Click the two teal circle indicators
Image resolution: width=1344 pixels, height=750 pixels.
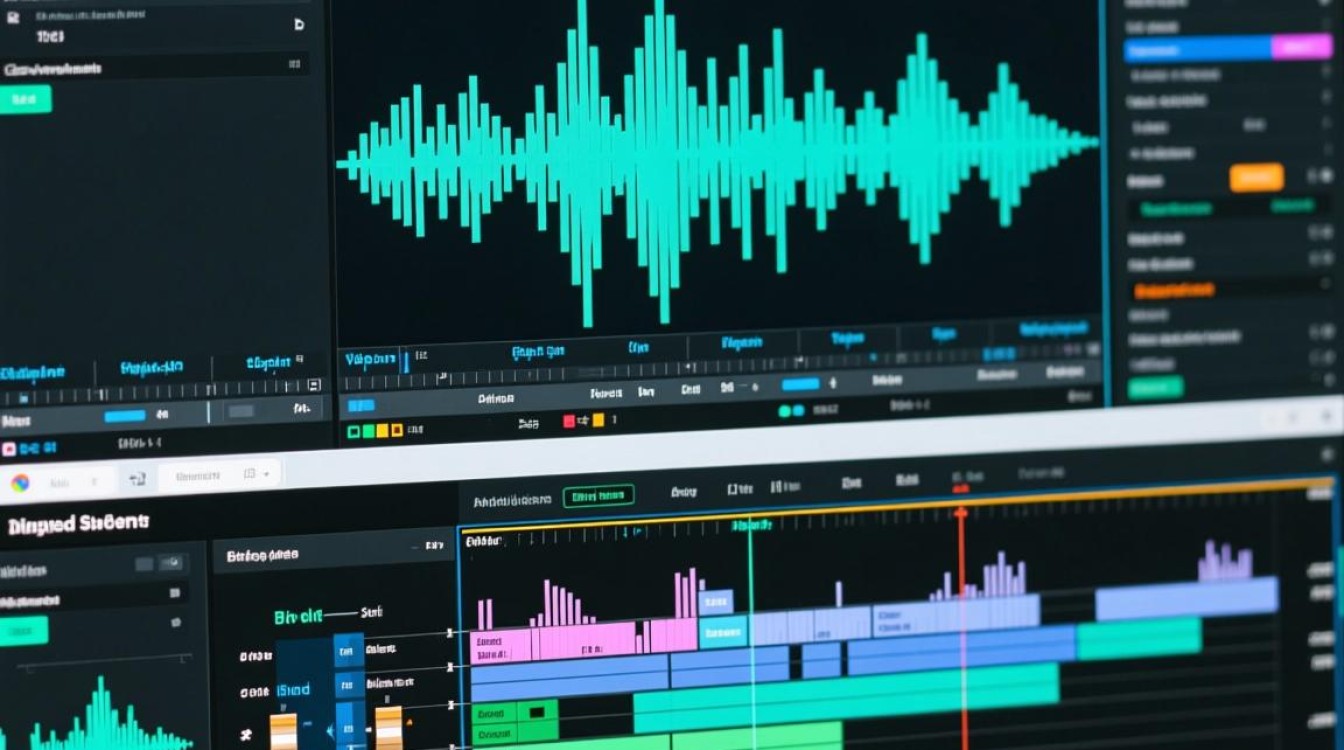791,410
